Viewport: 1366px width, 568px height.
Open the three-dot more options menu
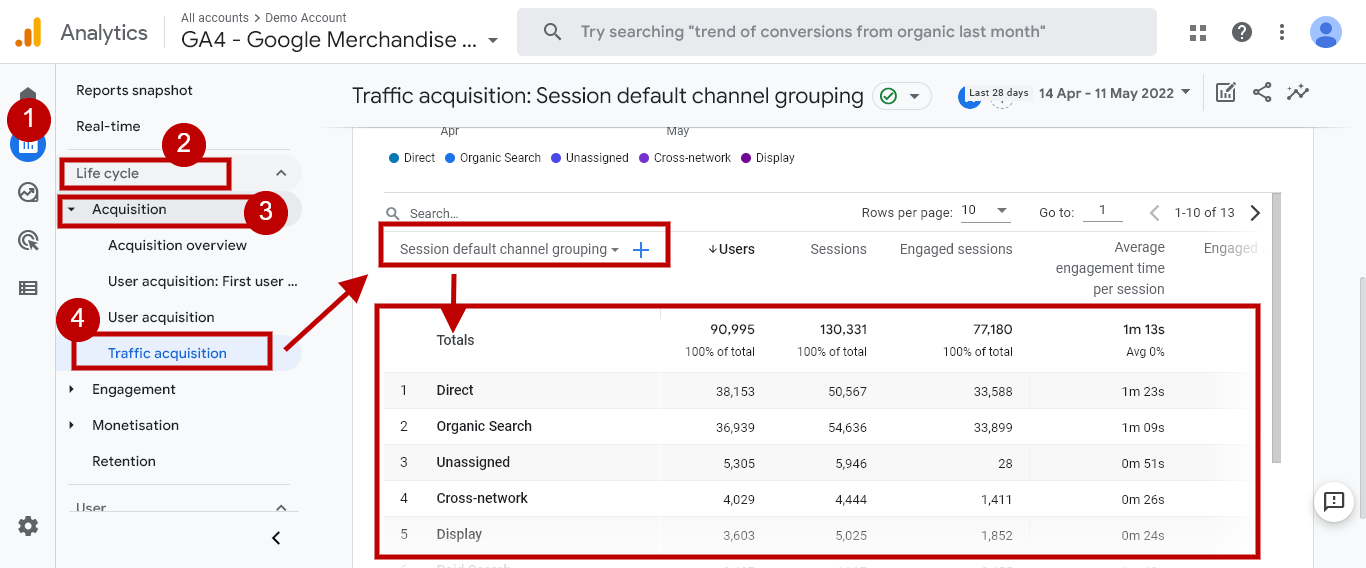(x=1282, y=32)
